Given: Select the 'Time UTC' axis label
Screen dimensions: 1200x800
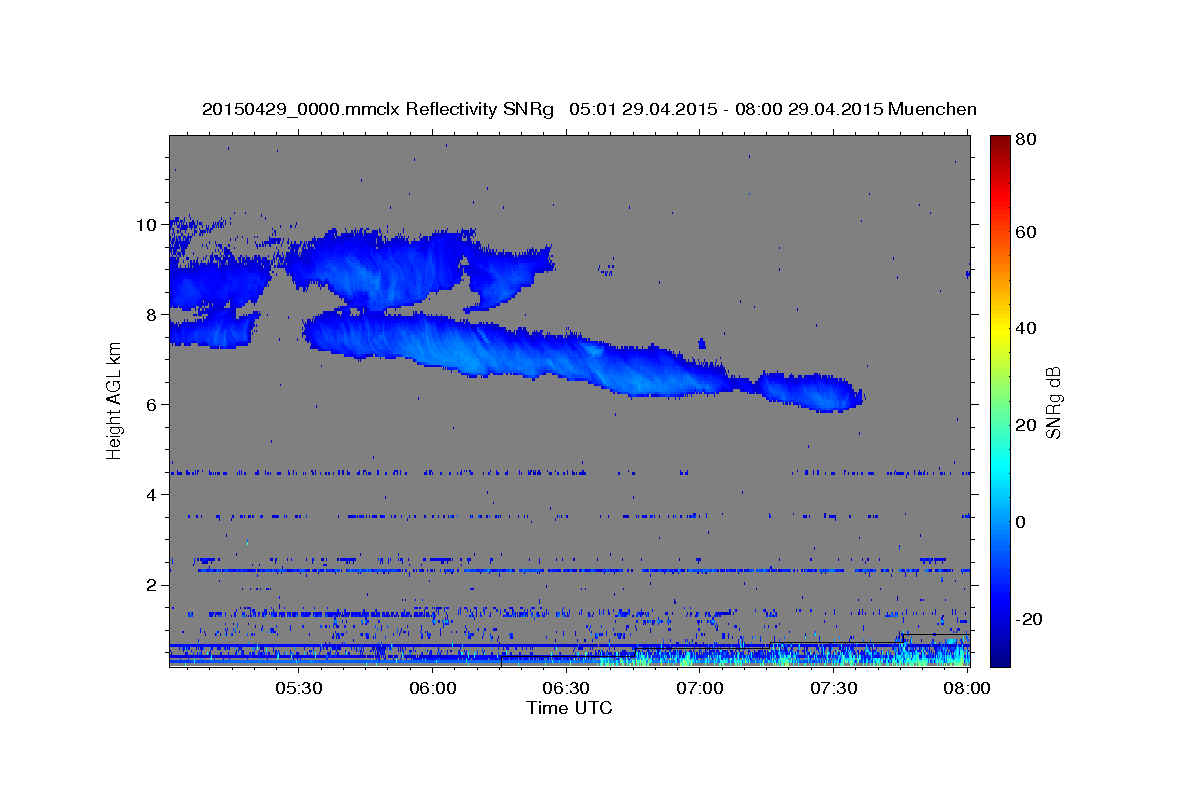Looking at the screenshot, I should 569,708.
